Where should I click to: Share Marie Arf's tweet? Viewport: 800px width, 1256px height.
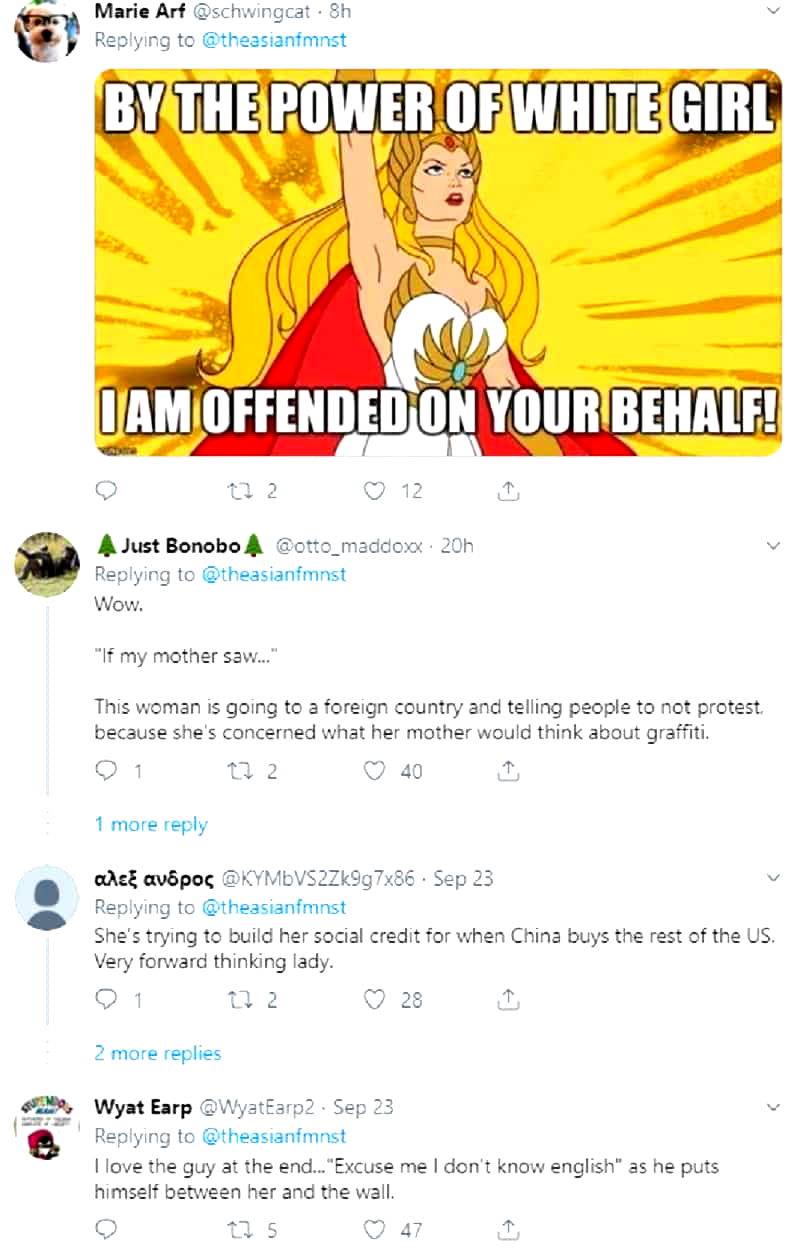point(507,491)
